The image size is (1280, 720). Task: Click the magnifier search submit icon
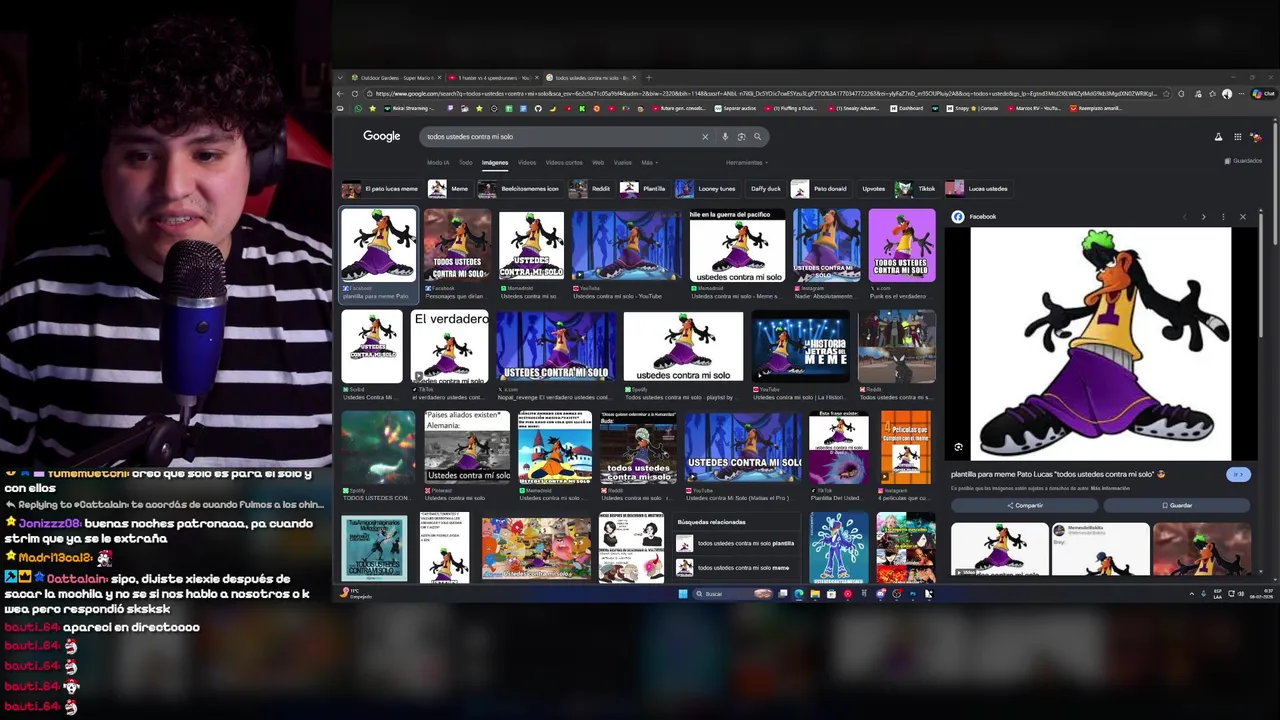[758, 137]
